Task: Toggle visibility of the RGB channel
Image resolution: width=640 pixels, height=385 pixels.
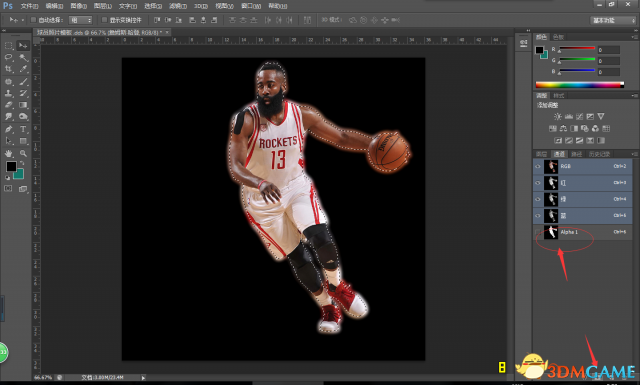Action: 538,167
